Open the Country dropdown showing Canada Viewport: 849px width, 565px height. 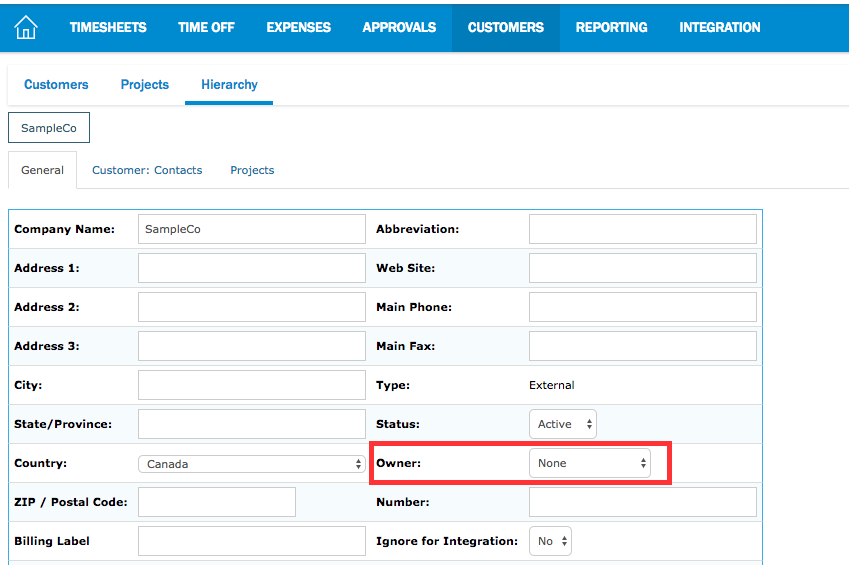coord(252,464)
